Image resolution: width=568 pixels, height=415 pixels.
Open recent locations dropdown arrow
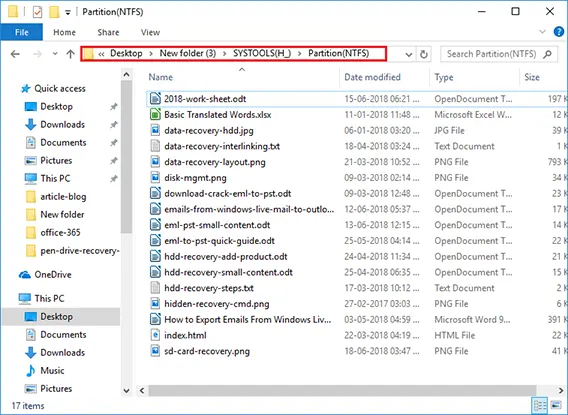pos(55,54)
